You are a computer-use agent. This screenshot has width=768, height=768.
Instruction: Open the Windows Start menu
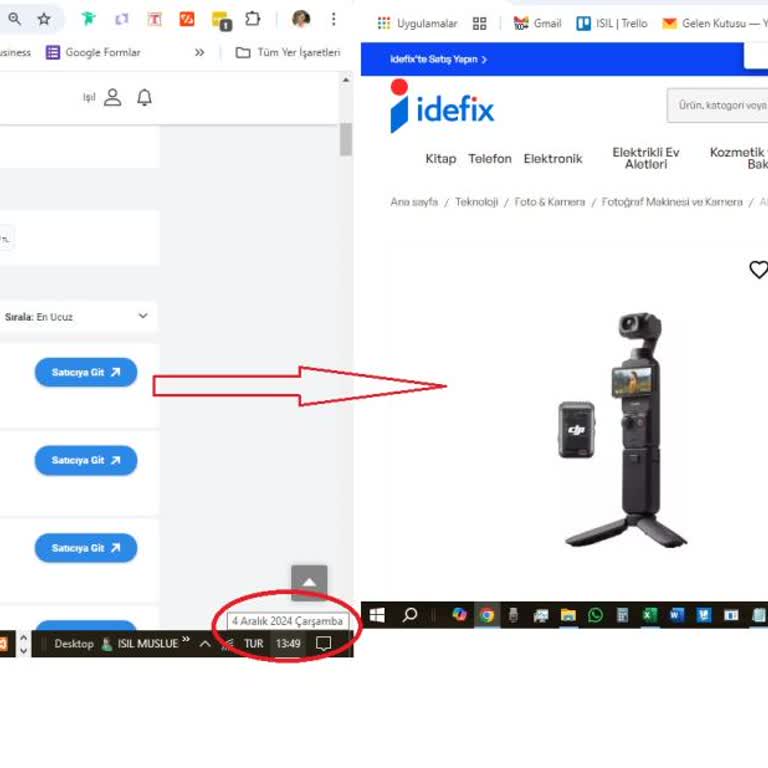point(377,615)
